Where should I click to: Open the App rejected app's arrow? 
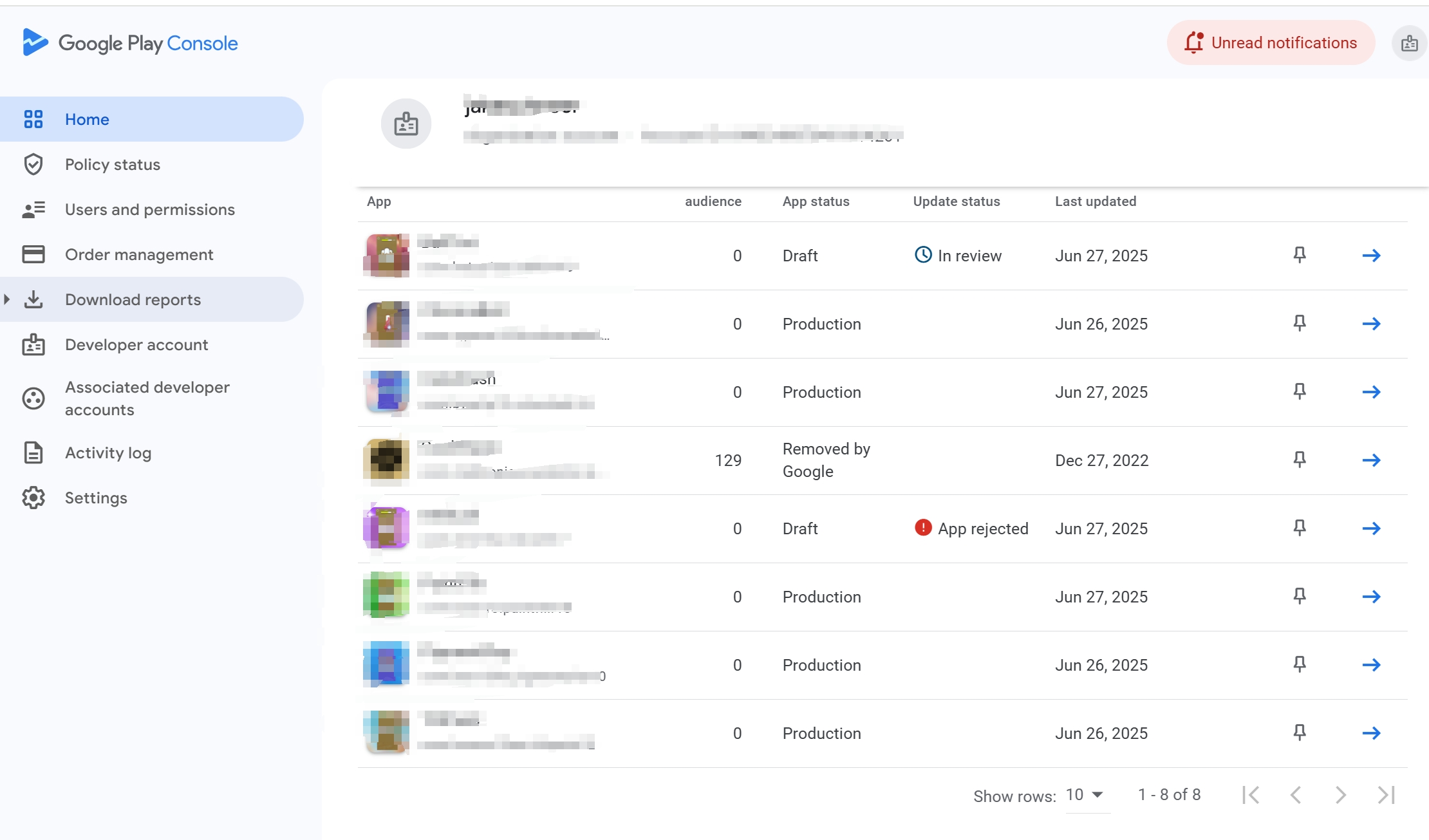pyautogui.click(x=1371, y=528)
